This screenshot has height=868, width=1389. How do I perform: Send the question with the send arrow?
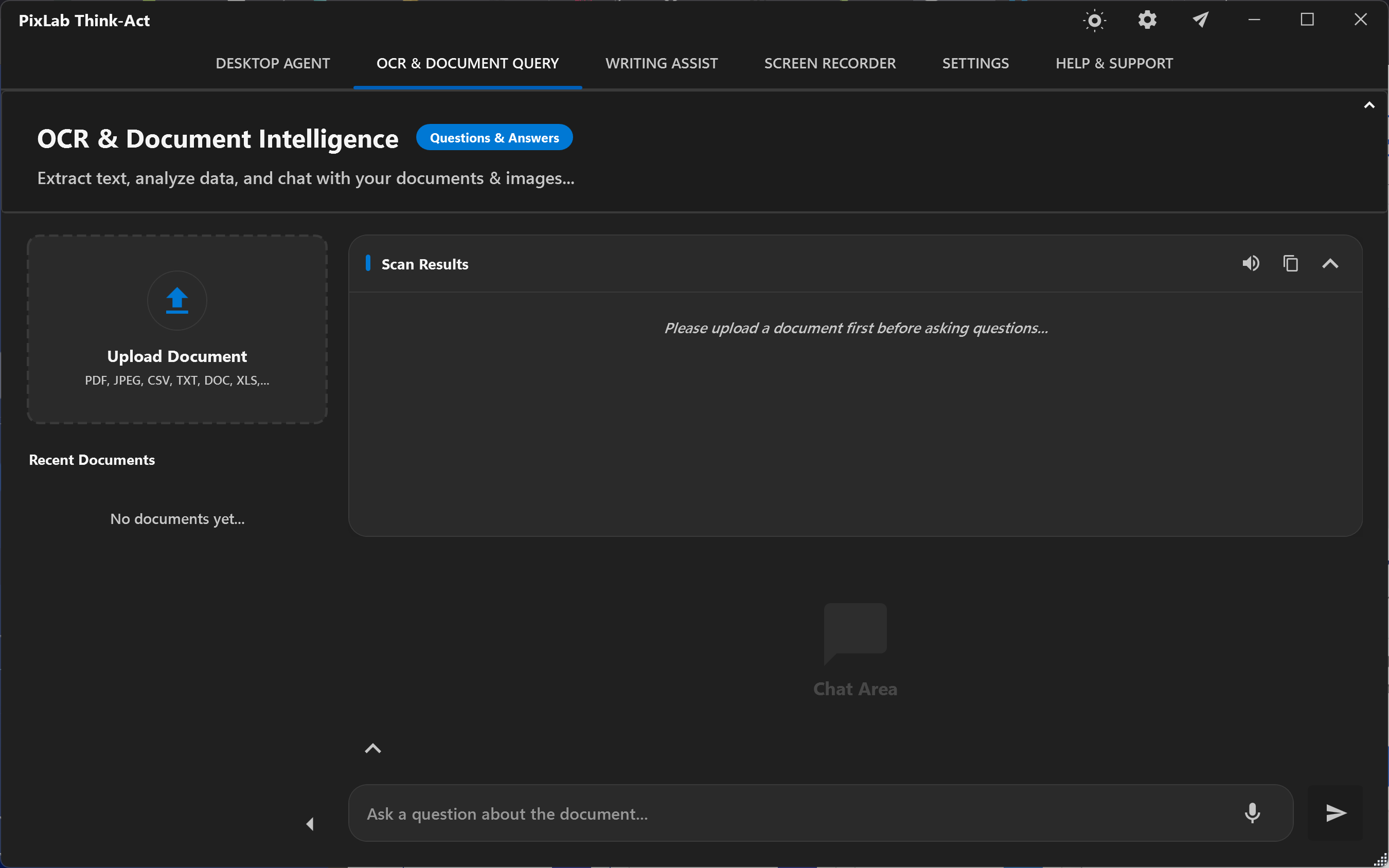click(x=1335, y=813)
